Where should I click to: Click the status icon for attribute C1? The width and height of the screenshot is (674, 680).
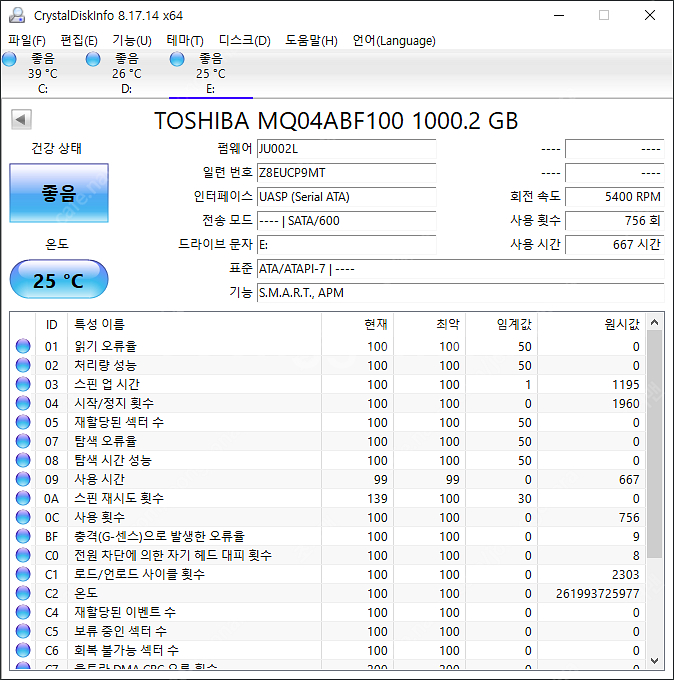click(x=23, y=574)
